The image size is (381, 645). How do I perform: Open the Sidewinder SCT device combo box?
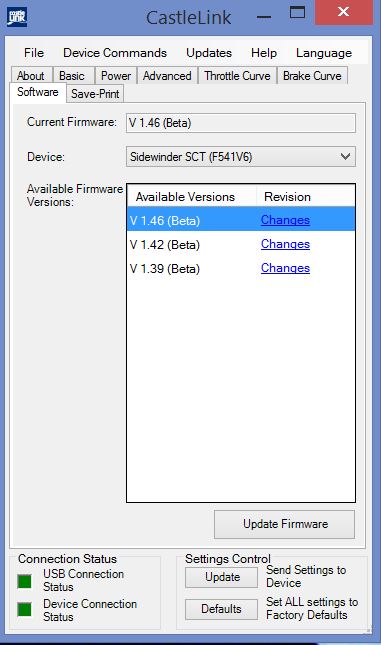click(241, 156)
